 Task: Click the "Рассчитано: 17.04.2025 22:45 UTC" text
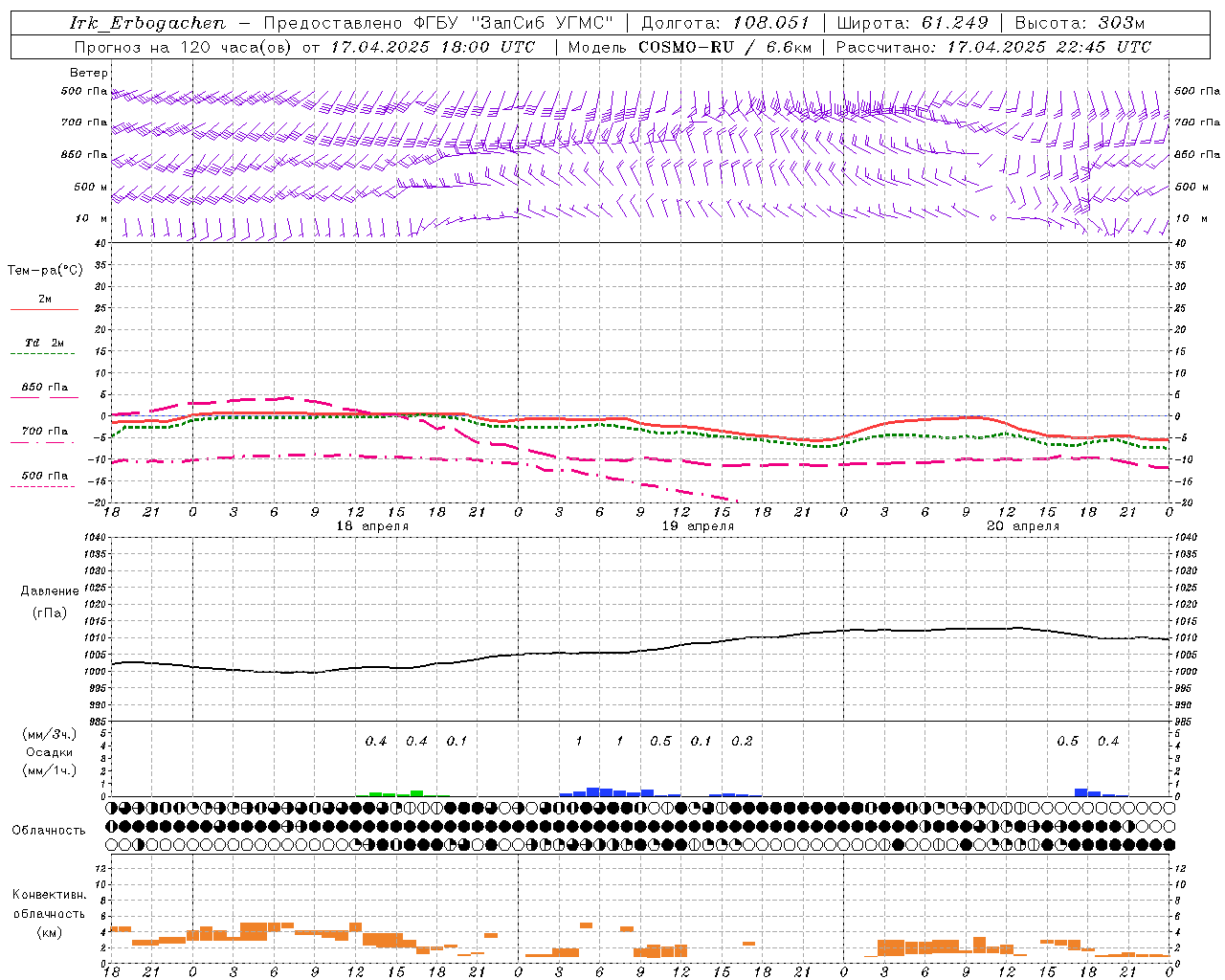(x=993, y=47)
